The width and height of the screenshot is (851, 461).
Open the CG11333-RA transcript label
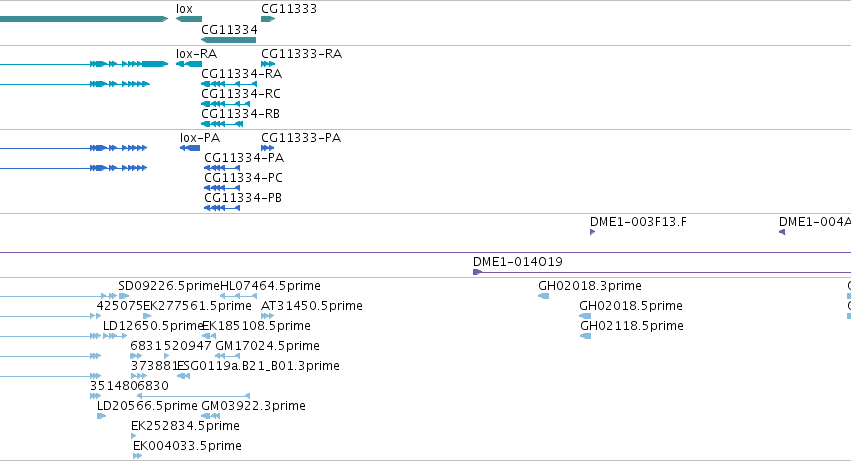(301, 54)
